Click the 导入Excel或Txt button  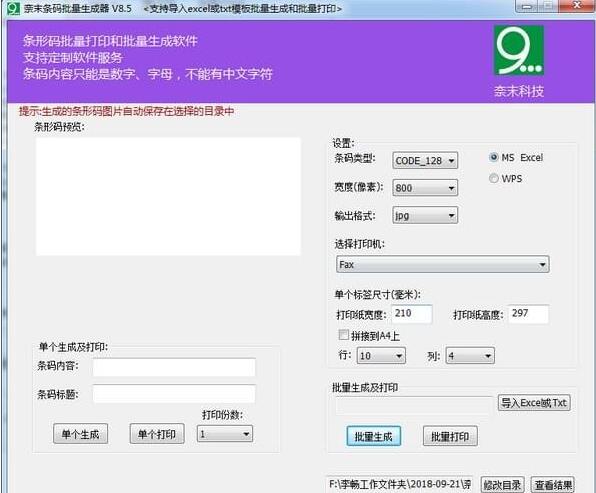534,403
